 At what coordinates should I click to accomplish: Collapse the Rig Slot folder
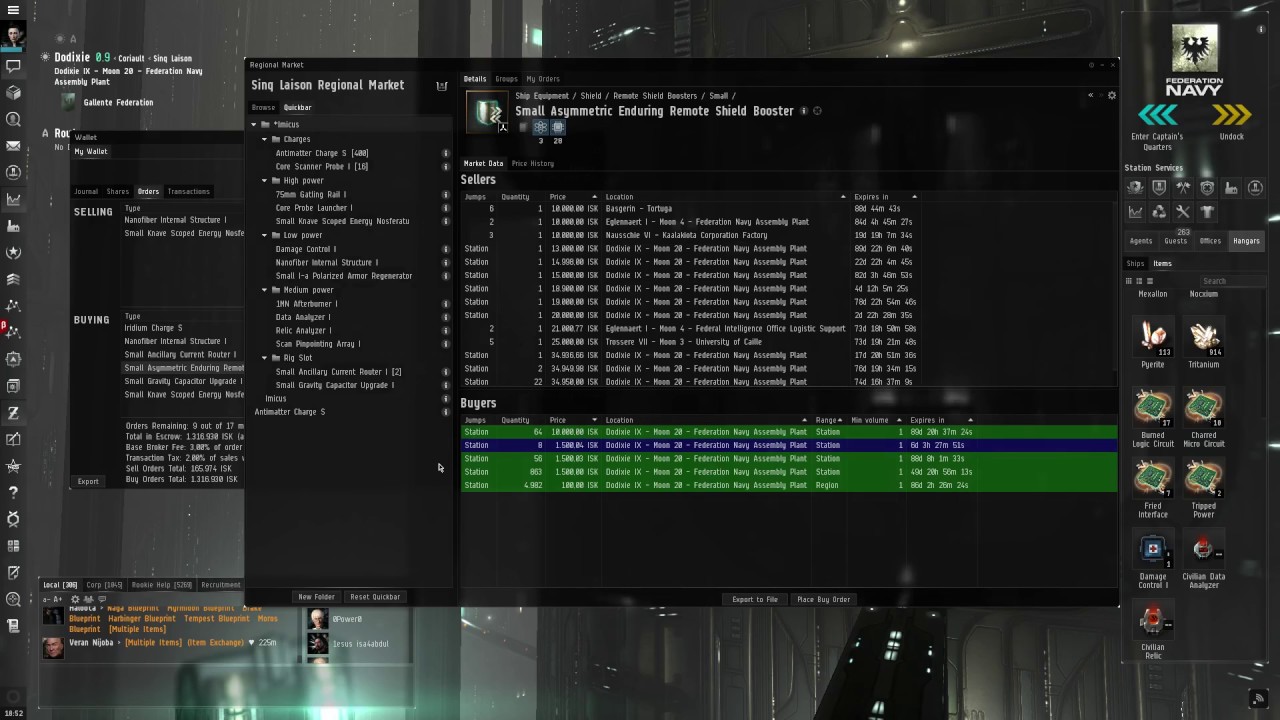tap(264, 358)
